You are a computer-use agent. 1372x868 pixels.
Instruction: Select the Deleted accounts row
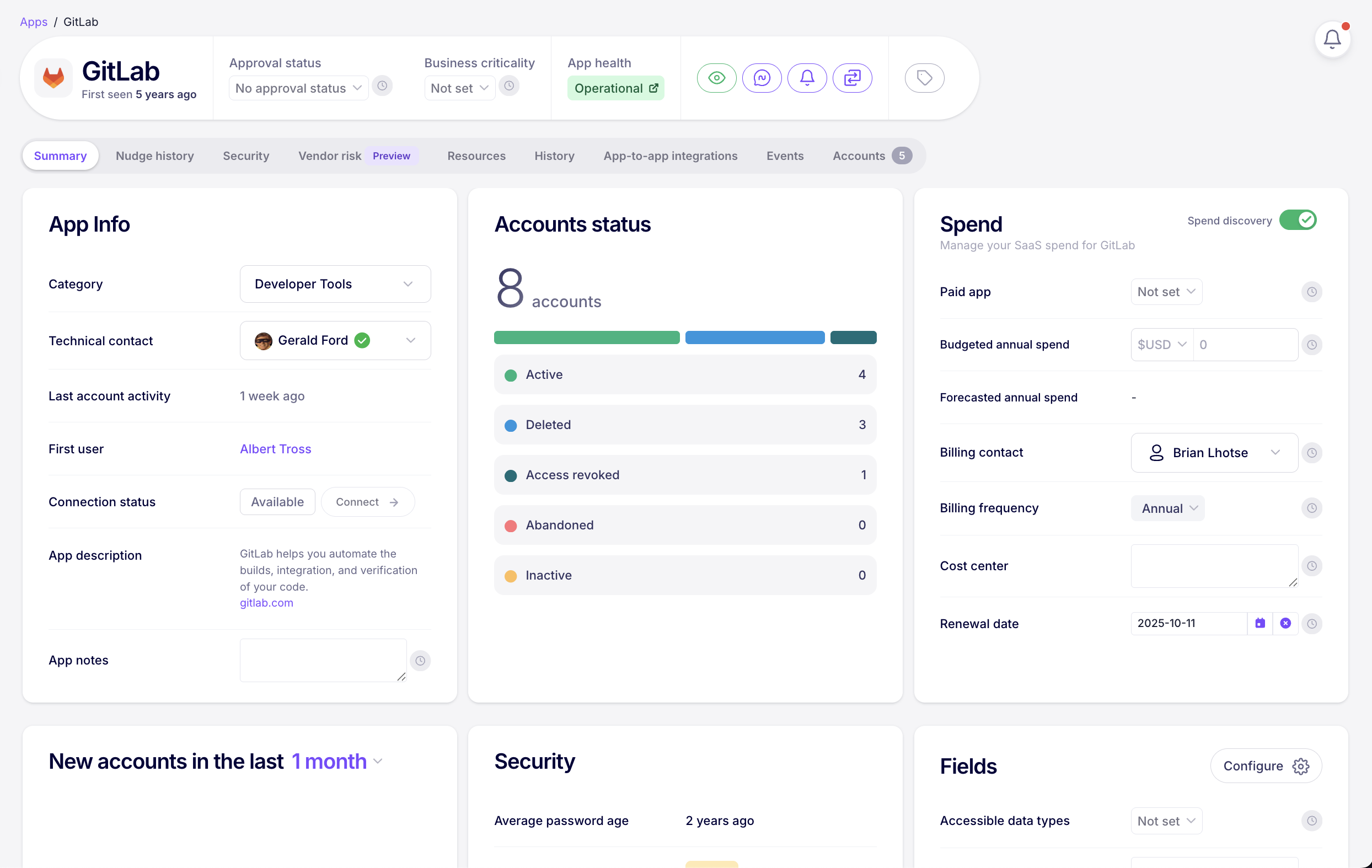tap(685, 425)
